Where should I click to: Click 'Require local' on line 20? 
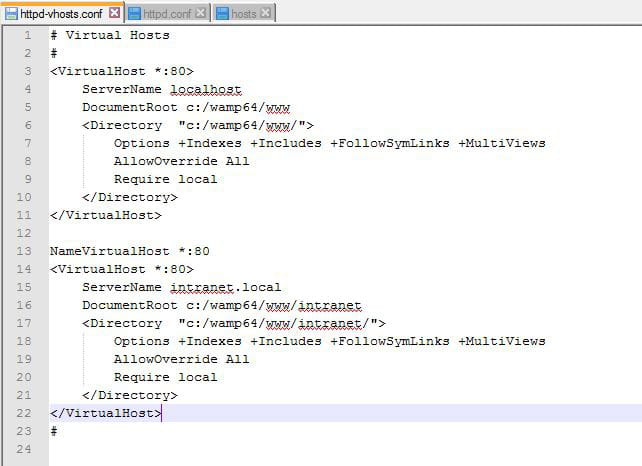tap(165, 377)
